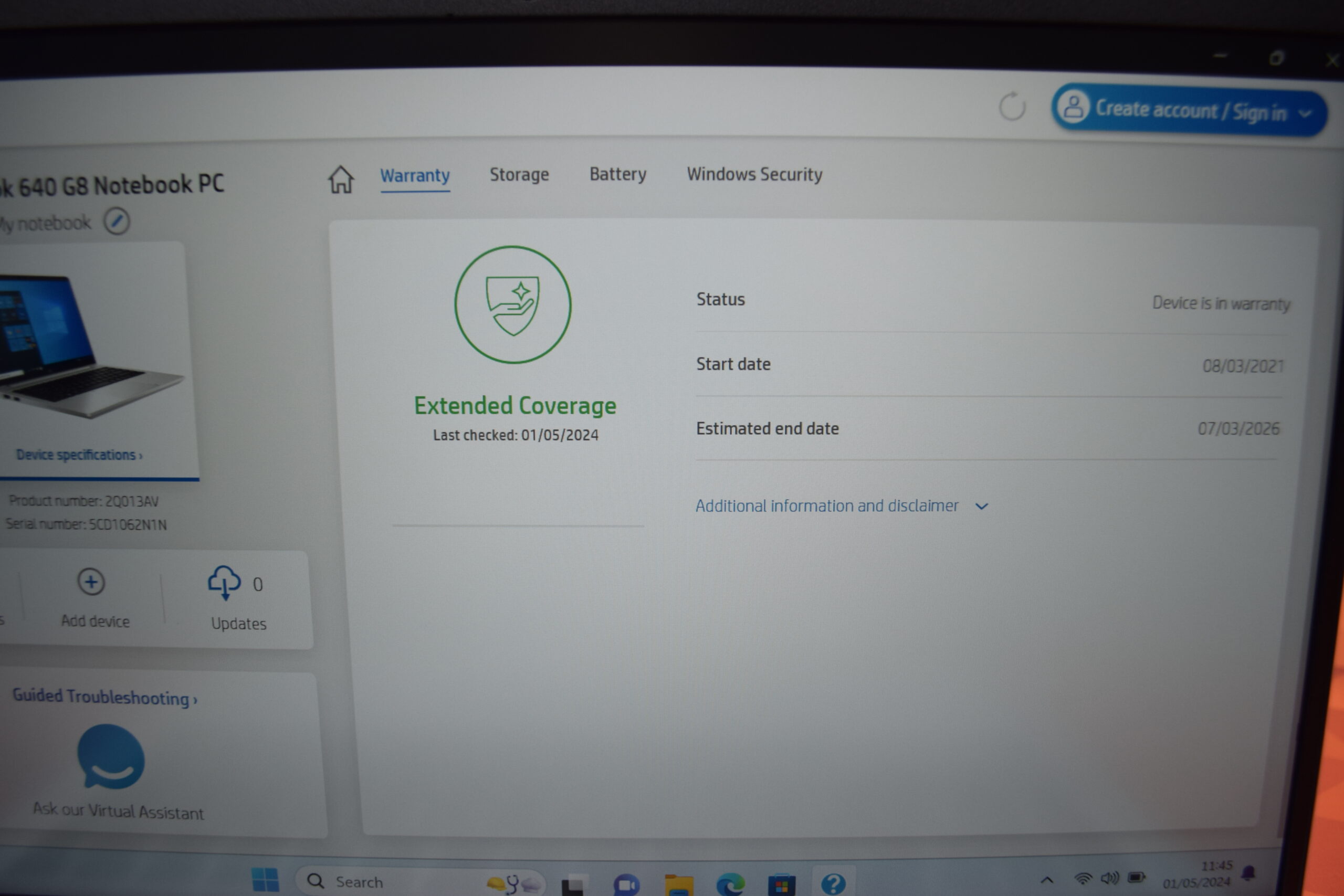Open HP Support Assistant taskbar icon

833,884
